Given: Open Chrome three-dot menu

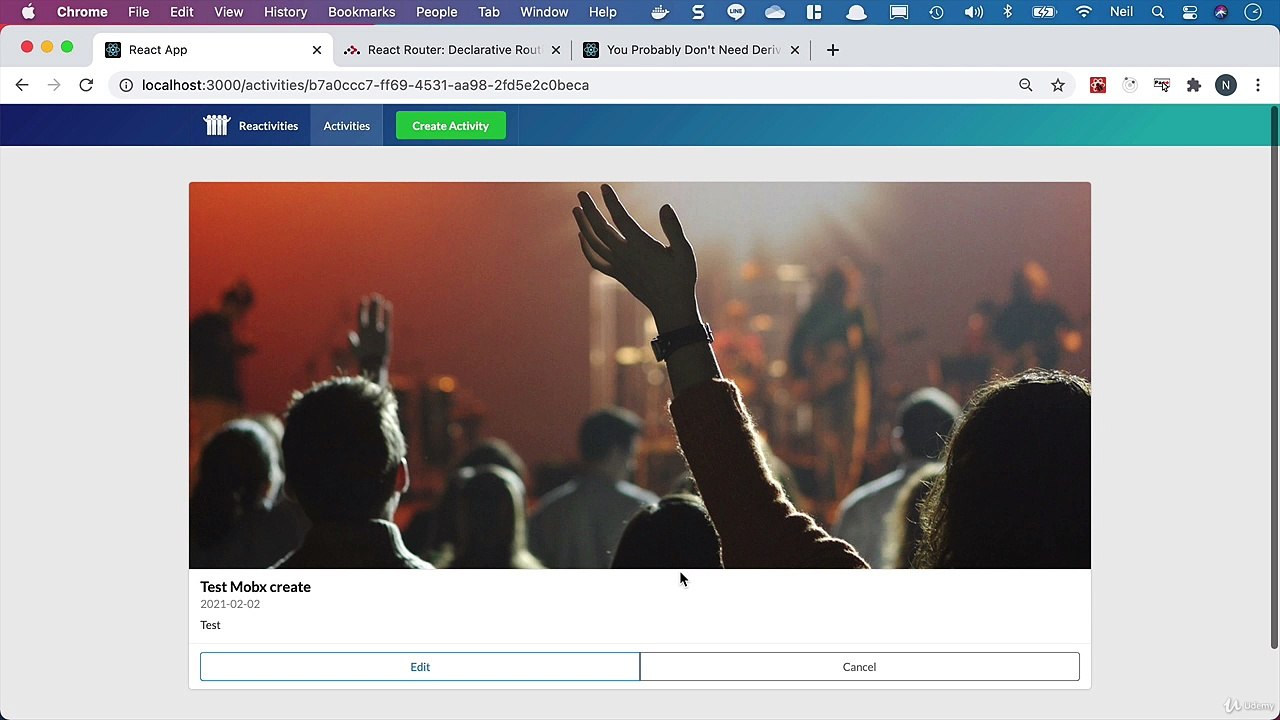Looking at the screenshot, I should pyautogui.click(x=1258, y=85).
